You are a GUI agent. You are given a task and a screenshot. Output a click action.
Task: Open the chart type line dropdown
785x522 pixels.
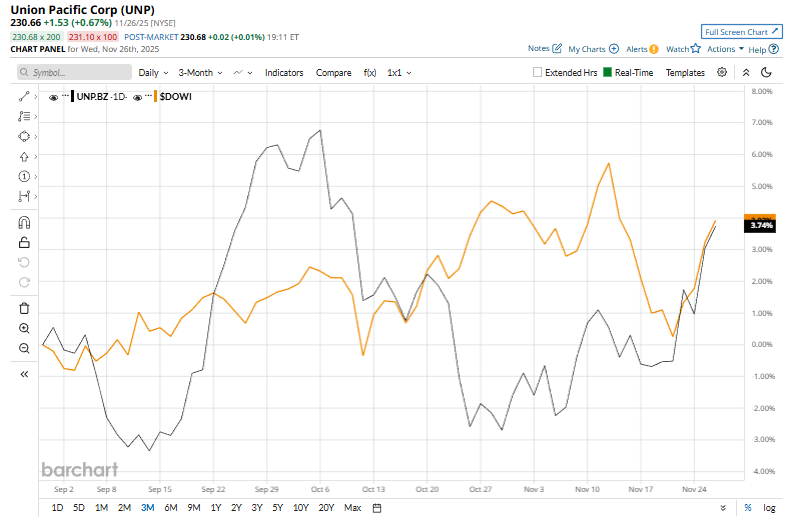pos(243,73)
